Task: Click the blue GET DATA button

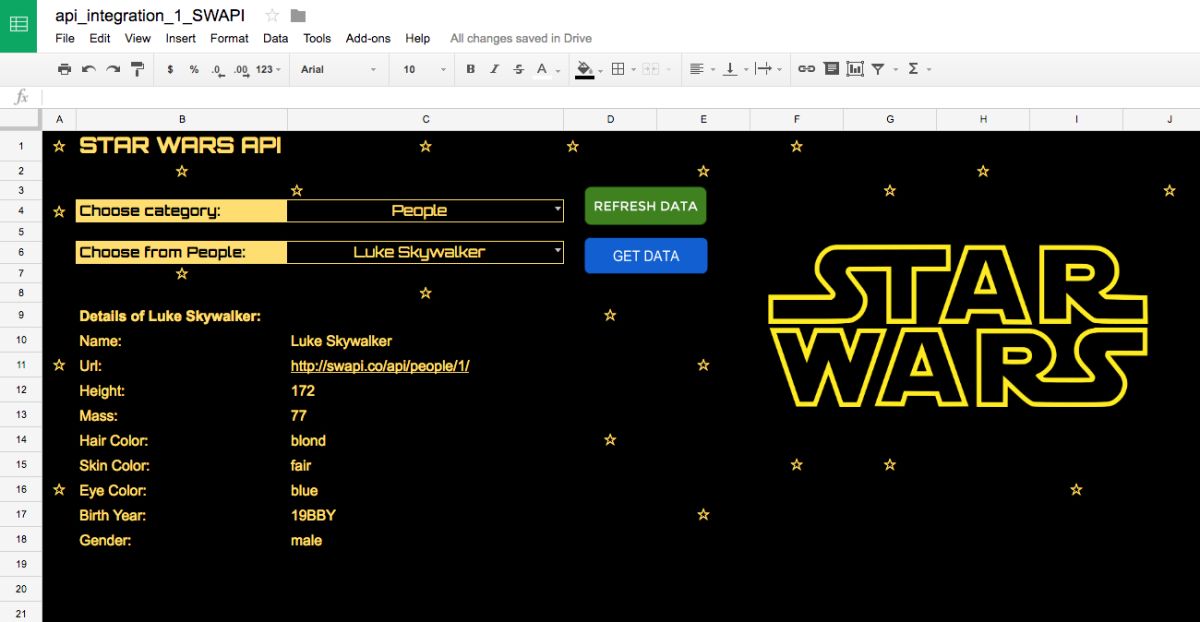Action: coord(646,256)
